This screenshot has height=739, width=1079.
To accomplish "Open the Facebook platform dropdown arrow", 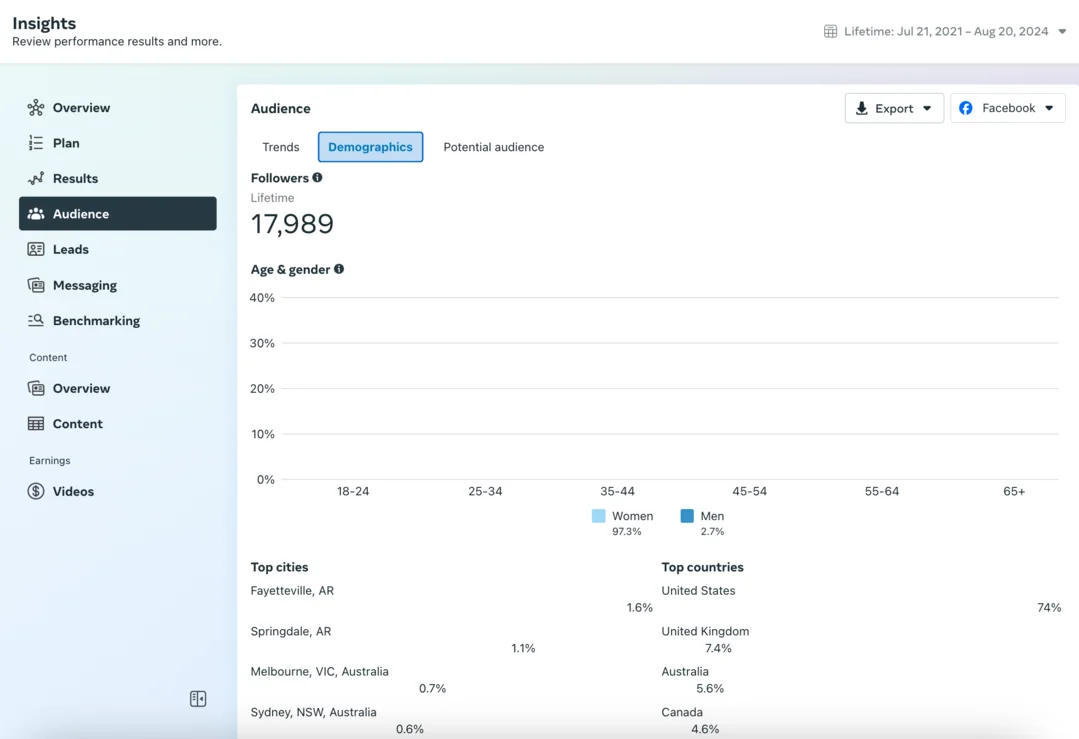I will click(1049, 108).
